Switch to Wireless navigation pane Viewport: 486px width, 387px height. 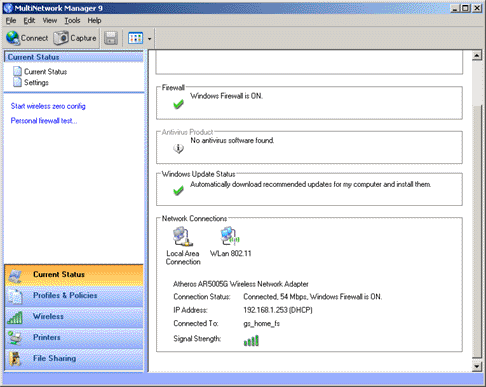click(74, 317)
